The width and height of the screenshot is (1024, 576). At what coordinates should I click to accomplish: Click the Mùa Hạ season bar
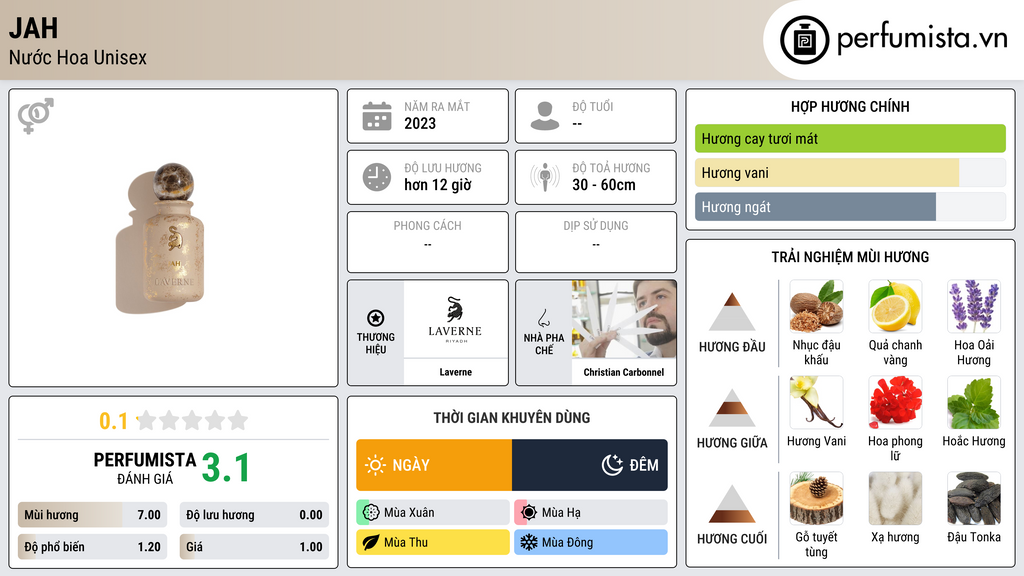click(591, 512)
